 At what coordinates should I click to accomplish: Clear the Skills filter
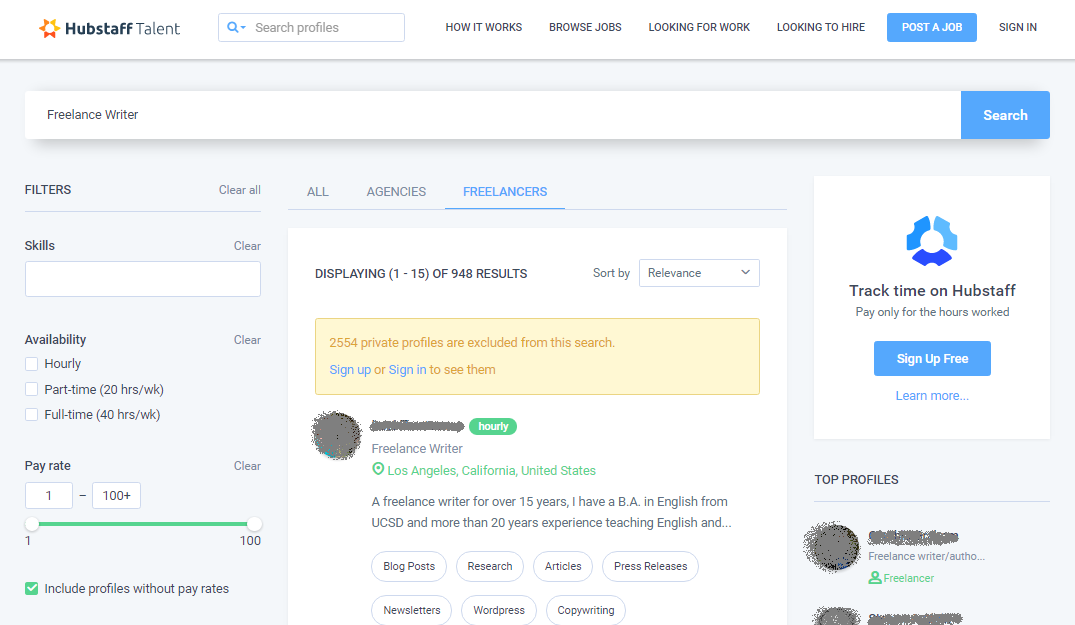click(x=247, y=246)
